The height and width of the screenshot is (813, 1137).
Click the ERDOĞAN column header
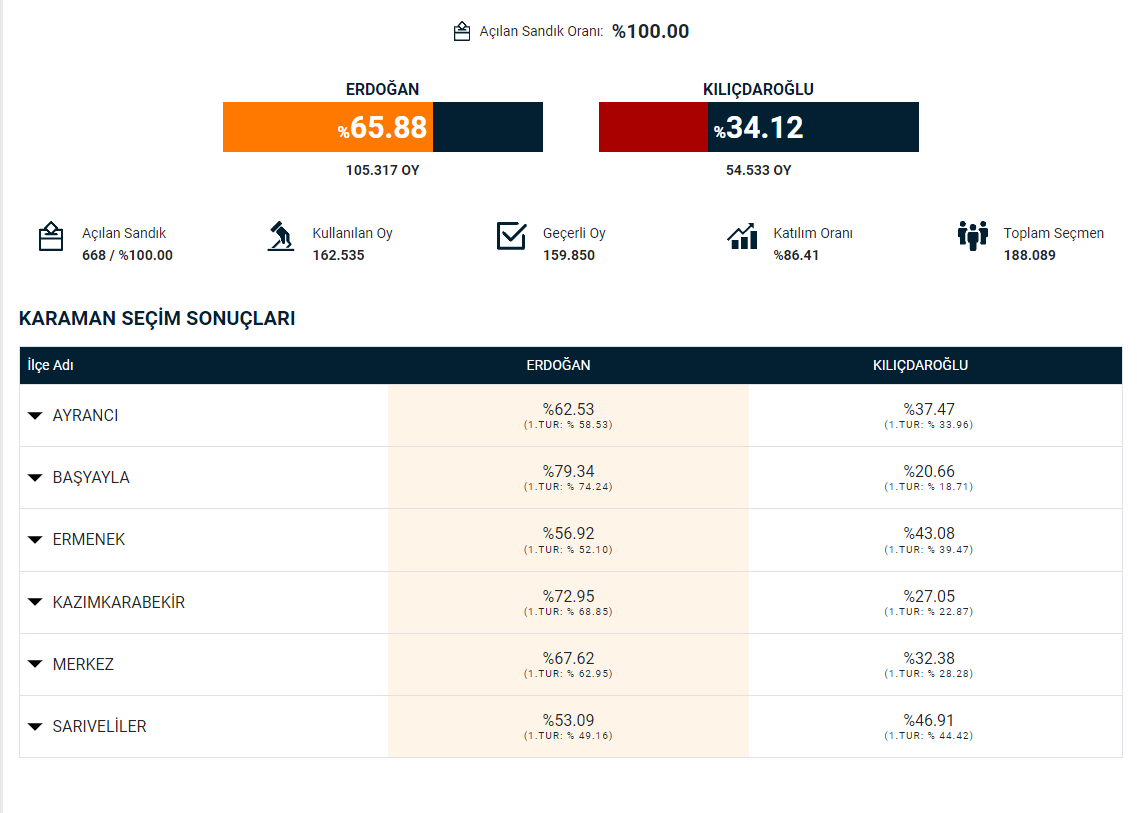click(x=558, y=365)
